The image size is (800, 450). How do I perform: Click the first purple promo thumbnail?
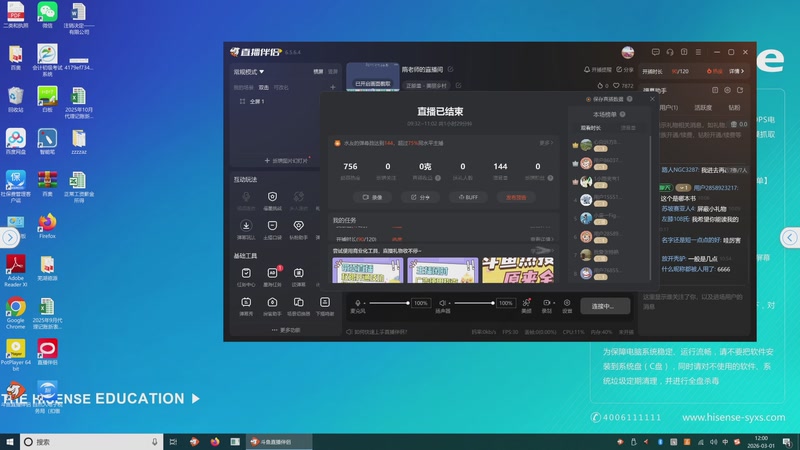click(368, 270)
